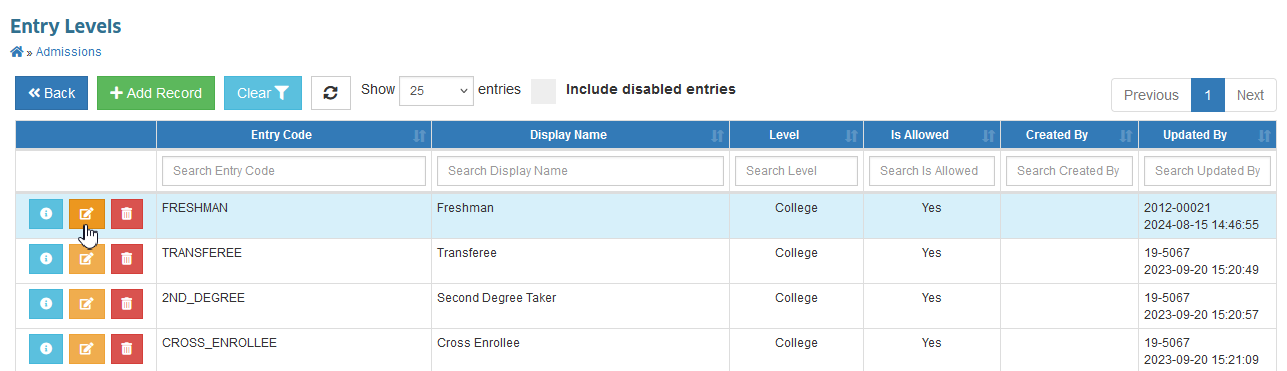Screen dimensions: 1287x371
Task: Go to pagination page 1
Action: pyautogui.click(x=1208, y=95)
